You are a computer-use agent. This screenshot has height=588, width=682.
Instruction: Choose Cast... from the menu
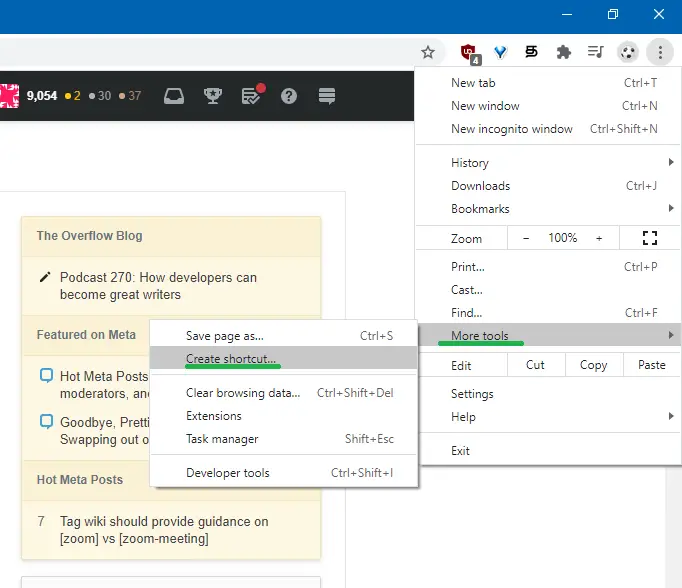pos(548,290)
